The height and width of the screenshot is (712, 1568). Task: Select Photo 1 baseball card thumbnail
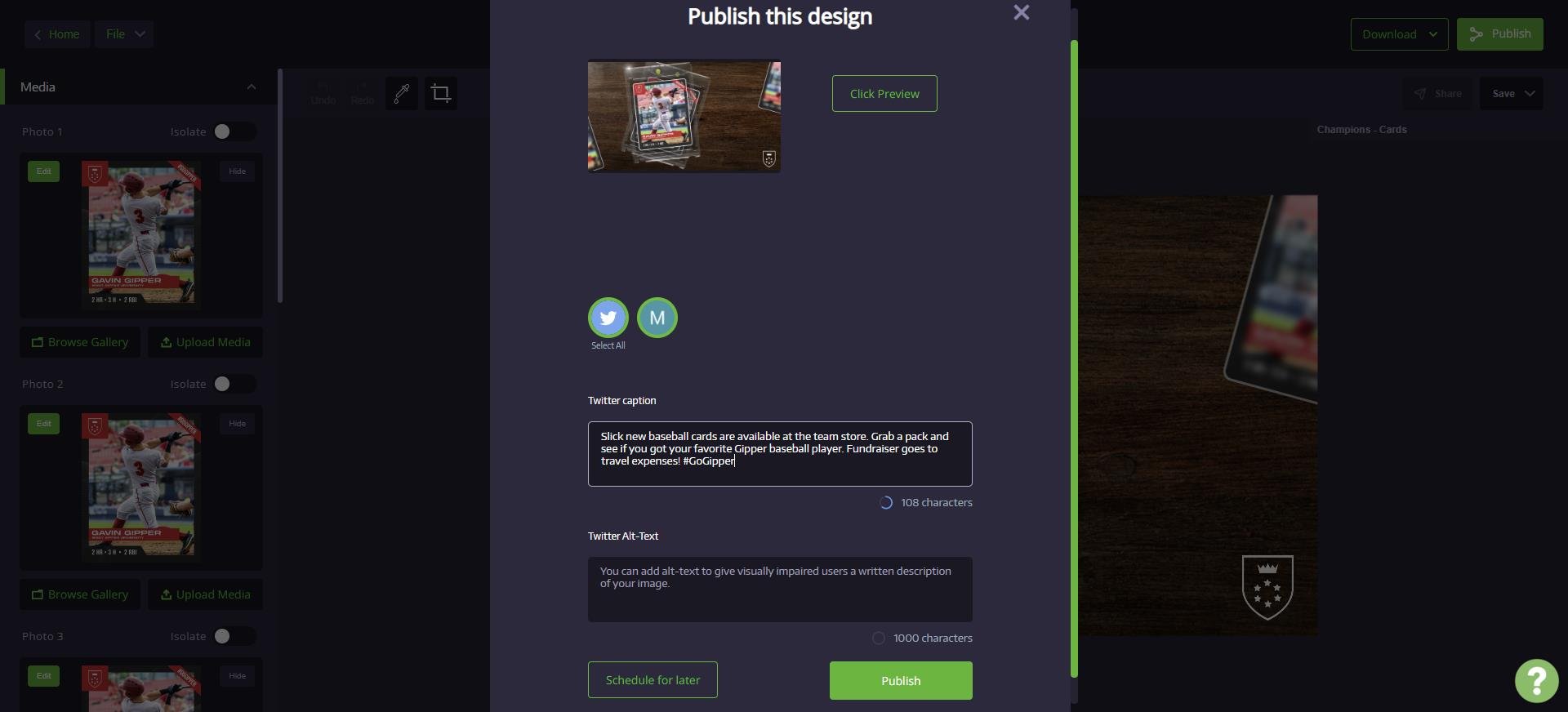141,235
